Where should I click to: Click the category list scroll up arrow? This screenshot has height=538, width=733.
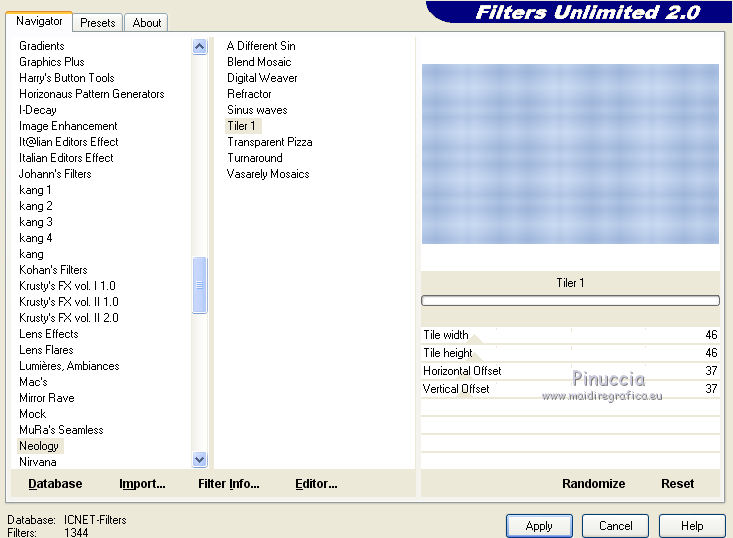point(200,46)
